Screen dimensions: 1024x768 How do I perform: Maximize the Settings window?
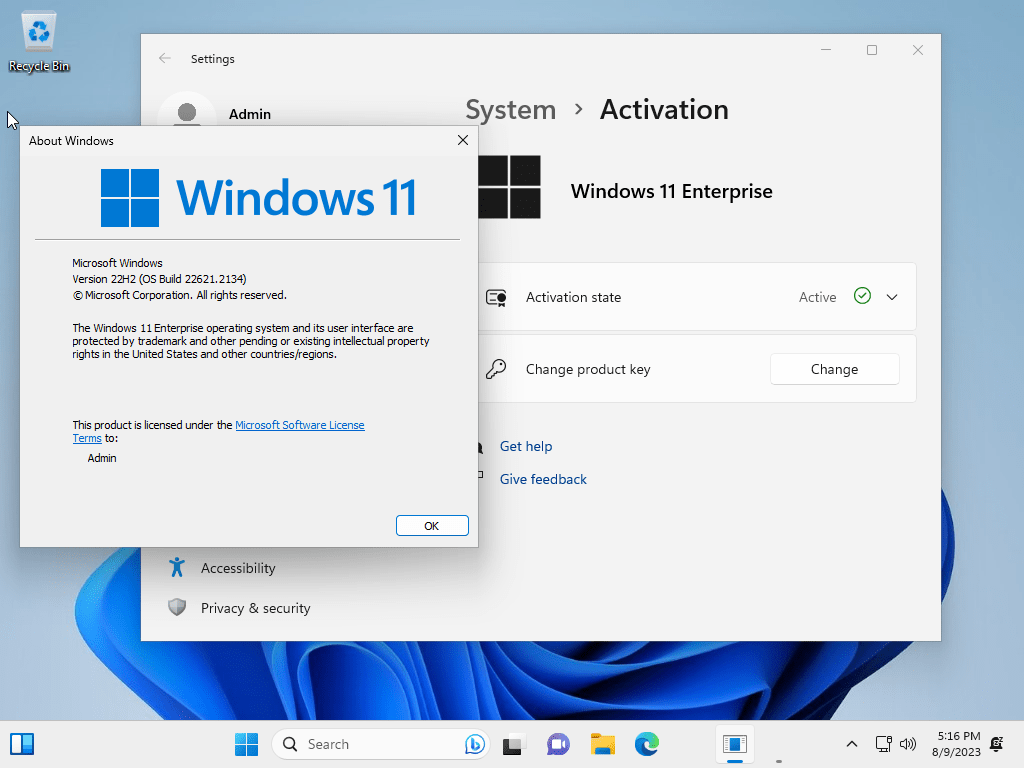click(x=872, y=50)
